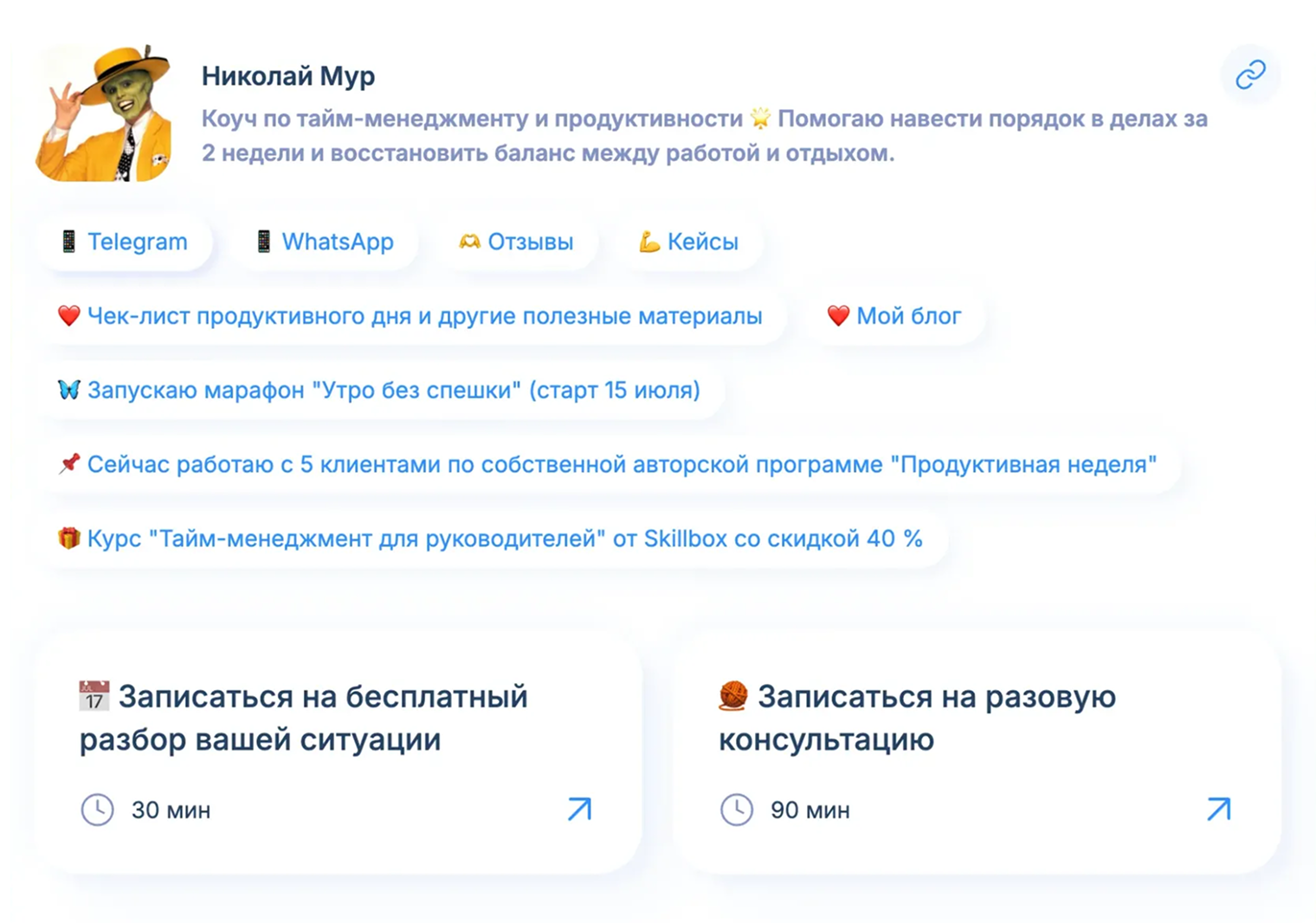This screenshot has height=923, width=1316.
Task: Click the arrow icon on the 30 мин card
Action: coord(579,810)
